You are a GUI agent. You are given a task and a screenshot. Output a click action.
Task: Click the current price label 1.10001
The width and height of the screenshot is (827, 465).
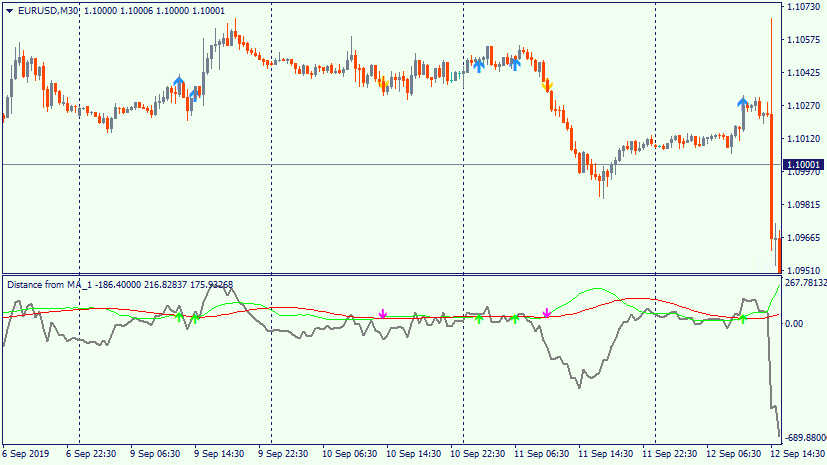pyautogui.click(x=803, y=165)
